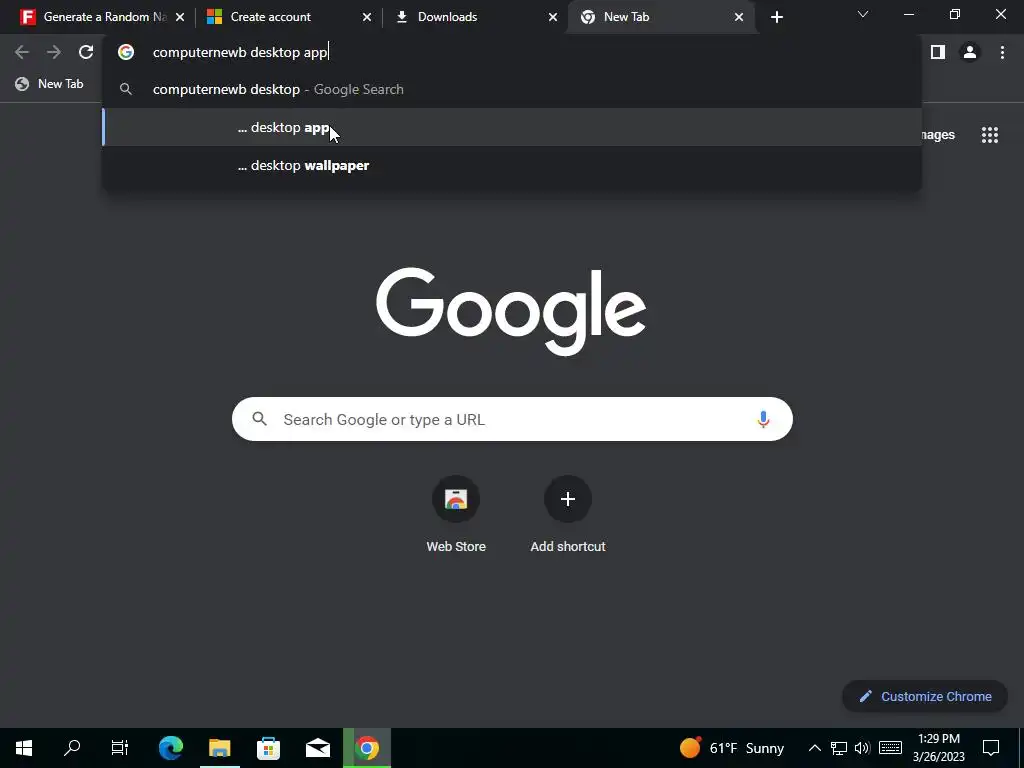
Task: Open Microsoft Store from taskbar
Action: tap(268, 748)
